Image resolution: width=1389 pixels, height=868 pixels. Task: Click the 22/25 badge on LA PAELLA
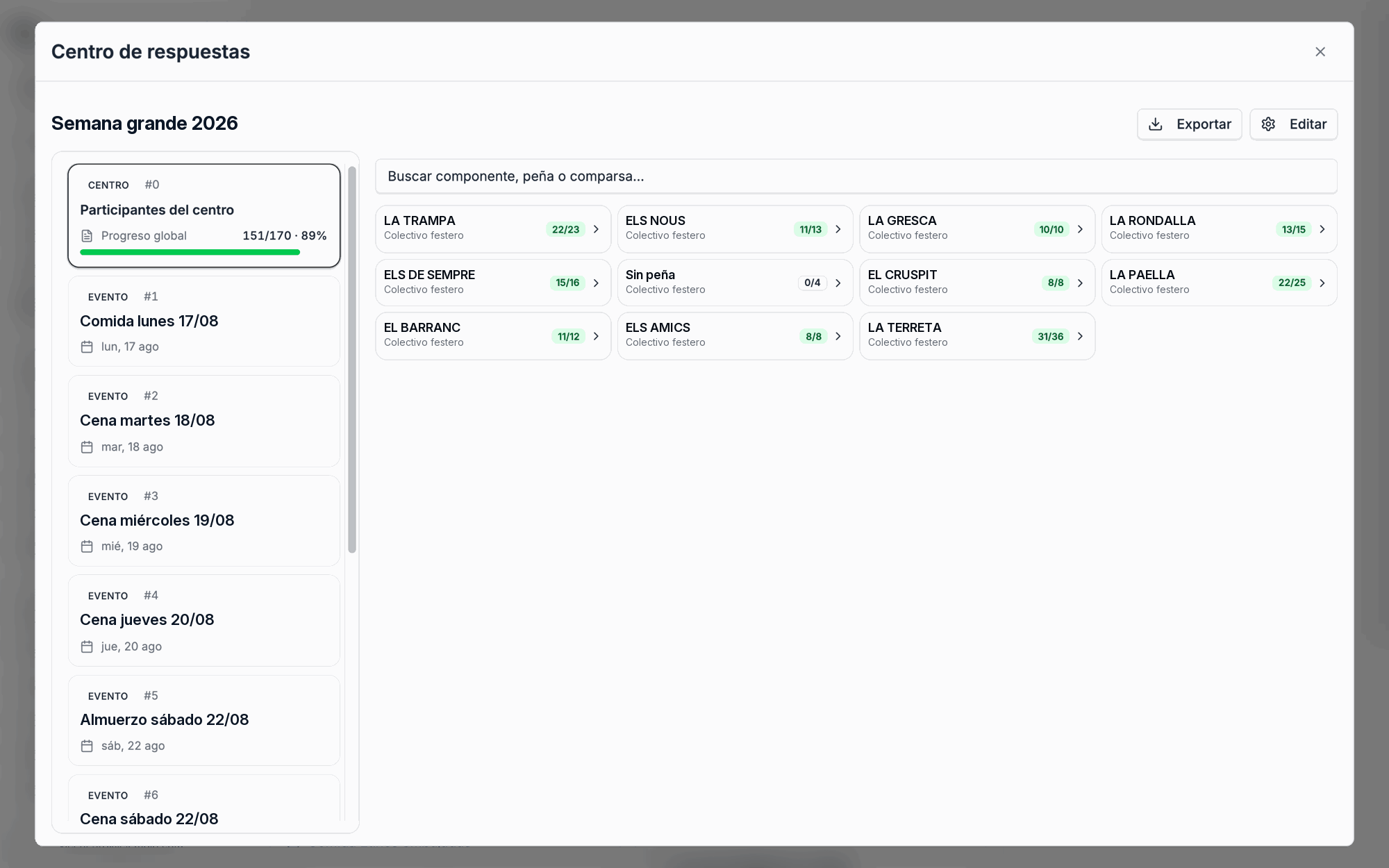[1292, 283]
